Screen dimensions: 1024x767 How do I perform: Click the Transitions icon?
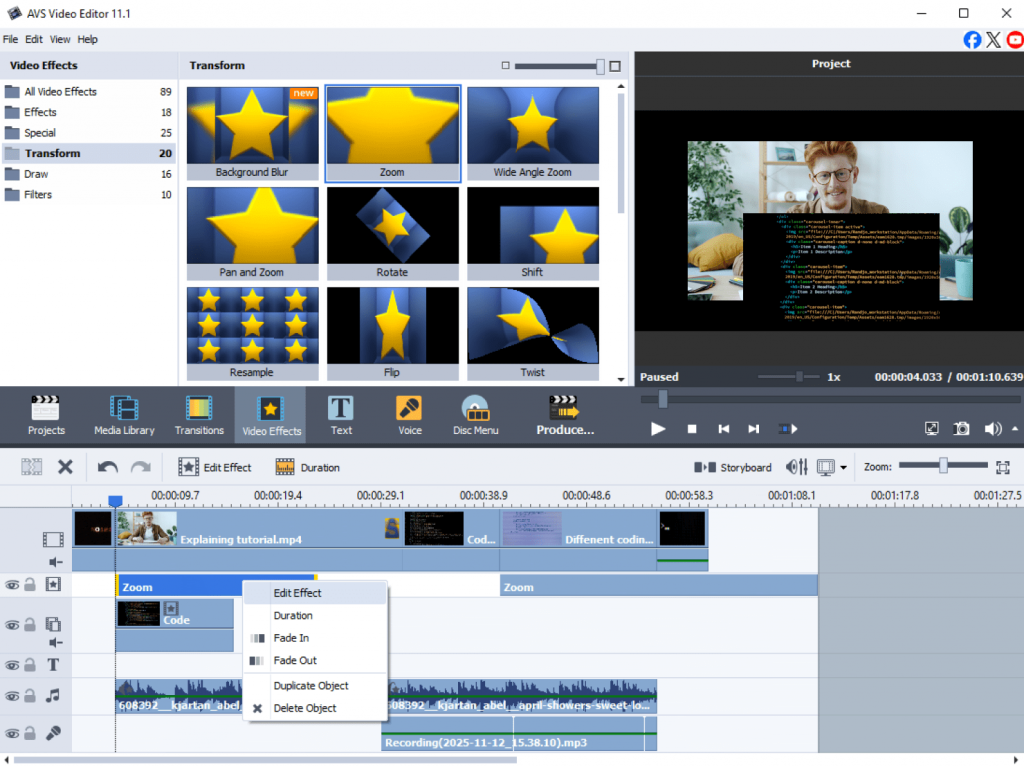pos(199,415)
